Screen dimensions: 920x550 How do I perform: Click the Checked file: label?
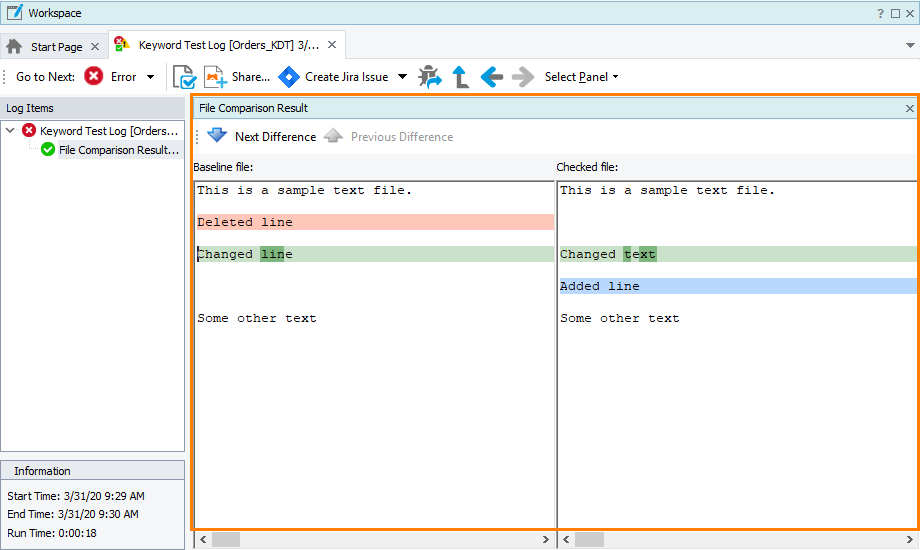[587, 167]
